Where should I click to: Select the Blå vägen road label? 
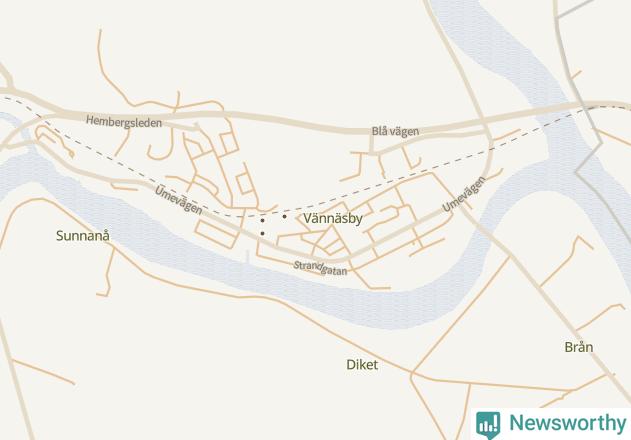coord(395,131)
